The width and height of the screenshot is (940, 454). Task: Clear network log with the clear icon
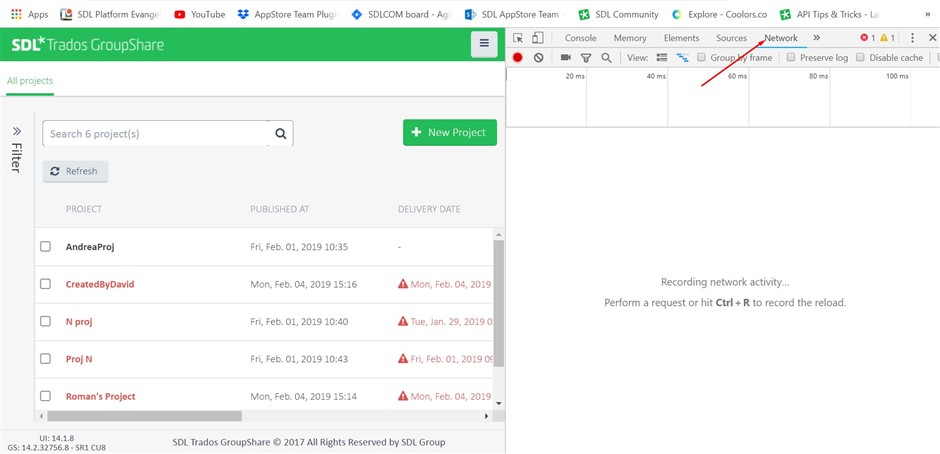(538, 58)
